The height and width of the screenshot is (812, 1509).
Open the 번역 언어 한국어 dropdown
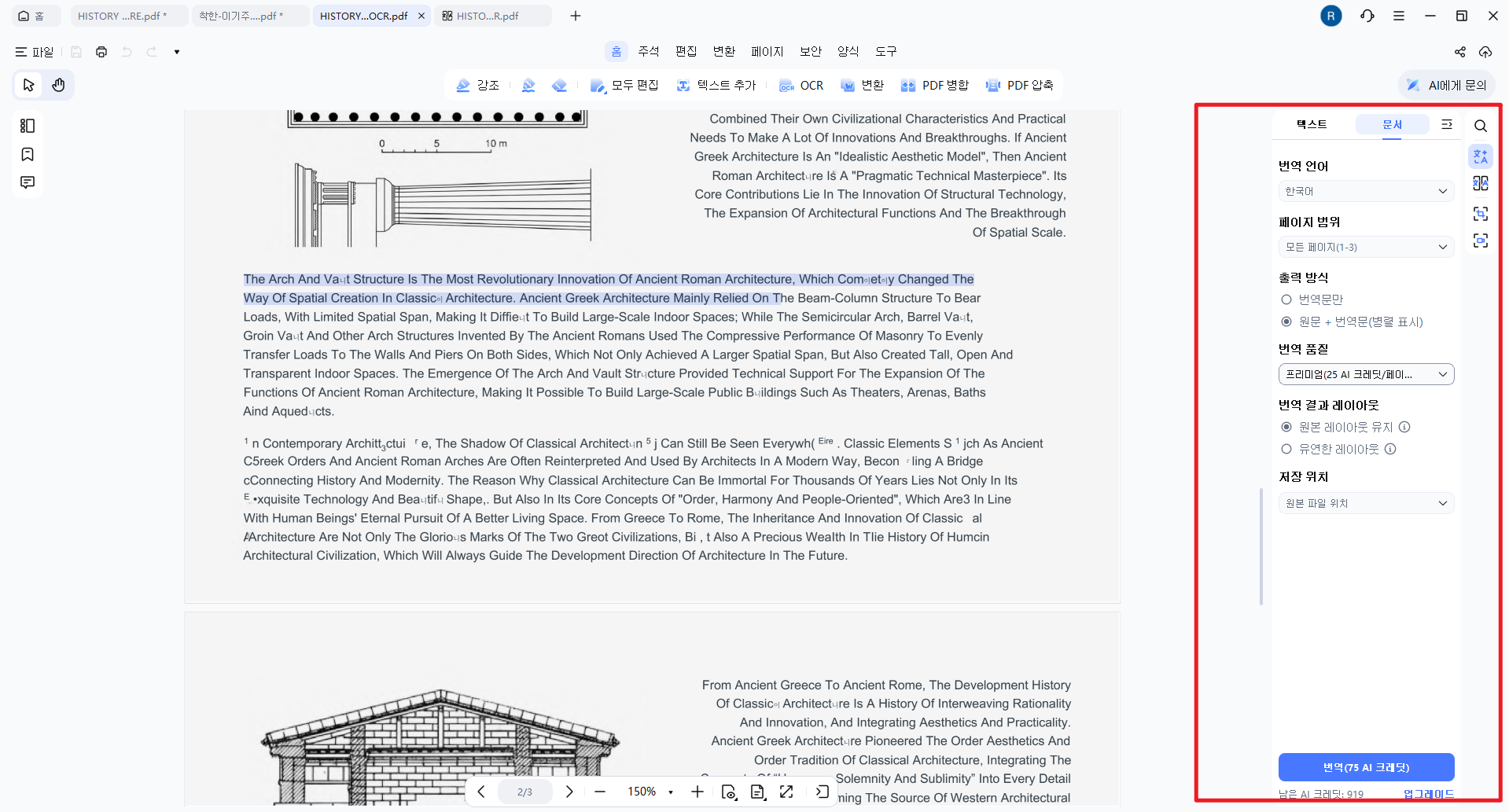[x=1366, y=191]
